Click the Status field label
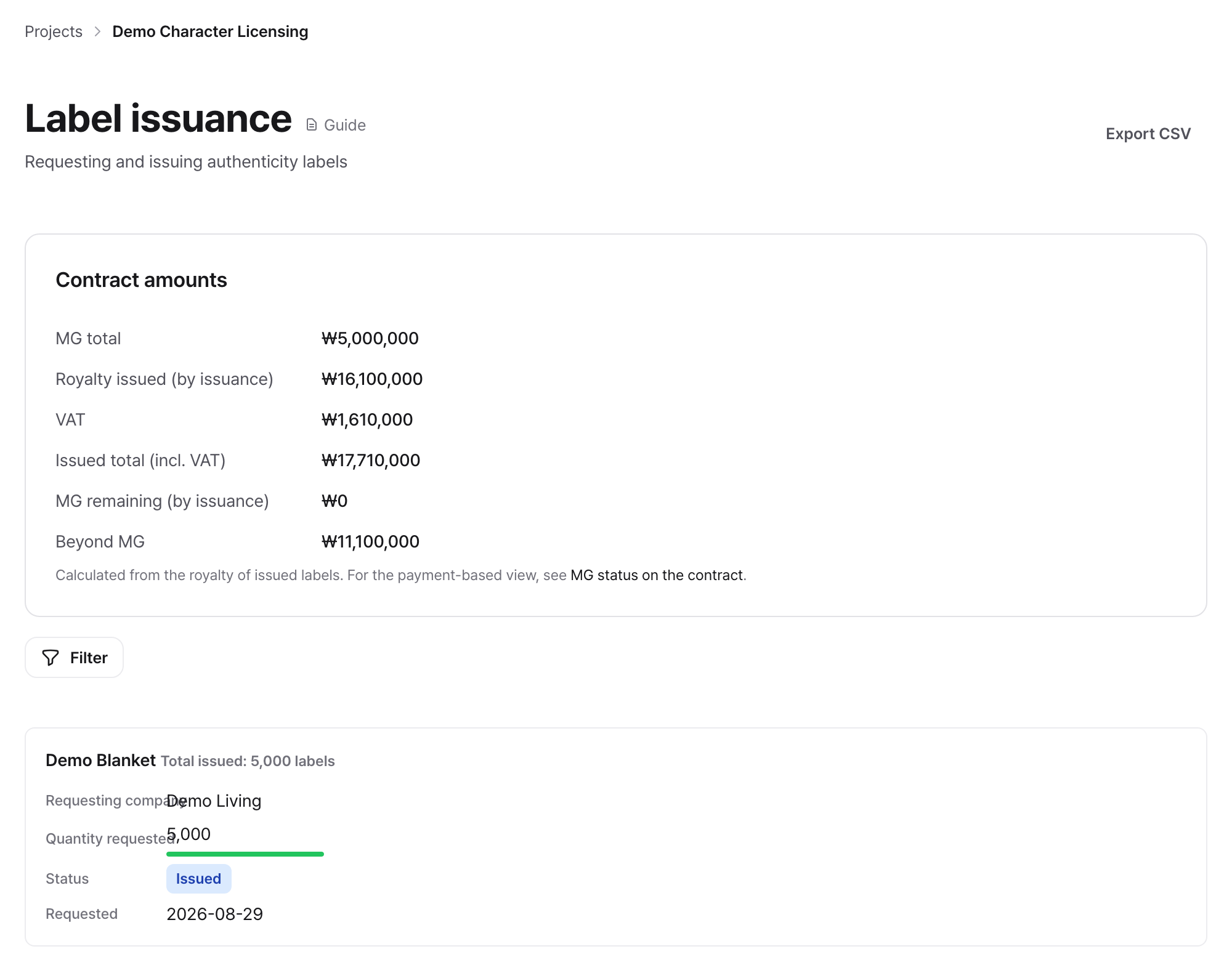1232x973 pixels. 67,879
